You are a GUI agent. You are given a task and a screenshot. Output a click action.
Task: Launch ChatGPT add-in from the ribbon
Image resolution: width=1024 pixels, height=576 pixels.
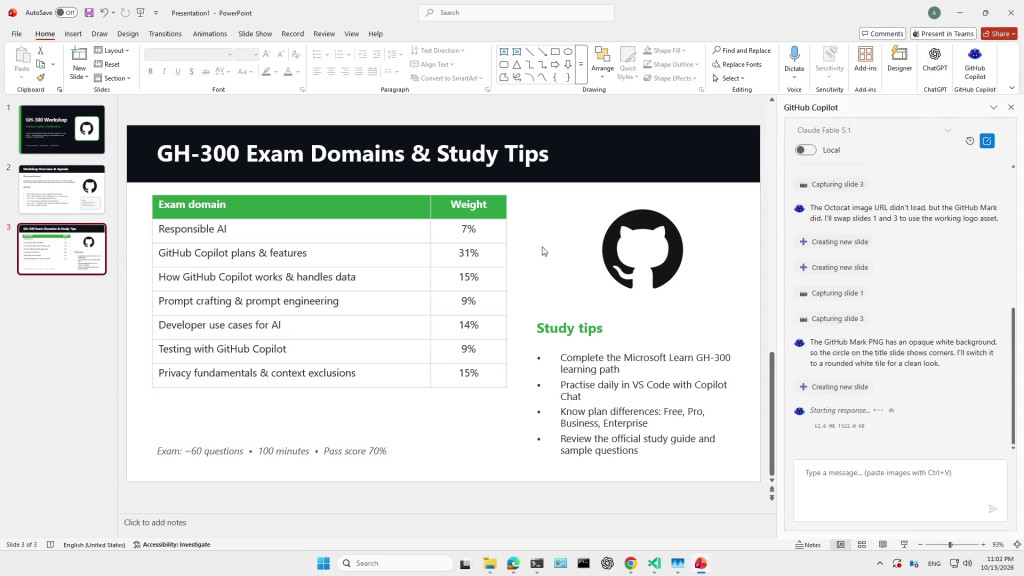click(935, 59)
